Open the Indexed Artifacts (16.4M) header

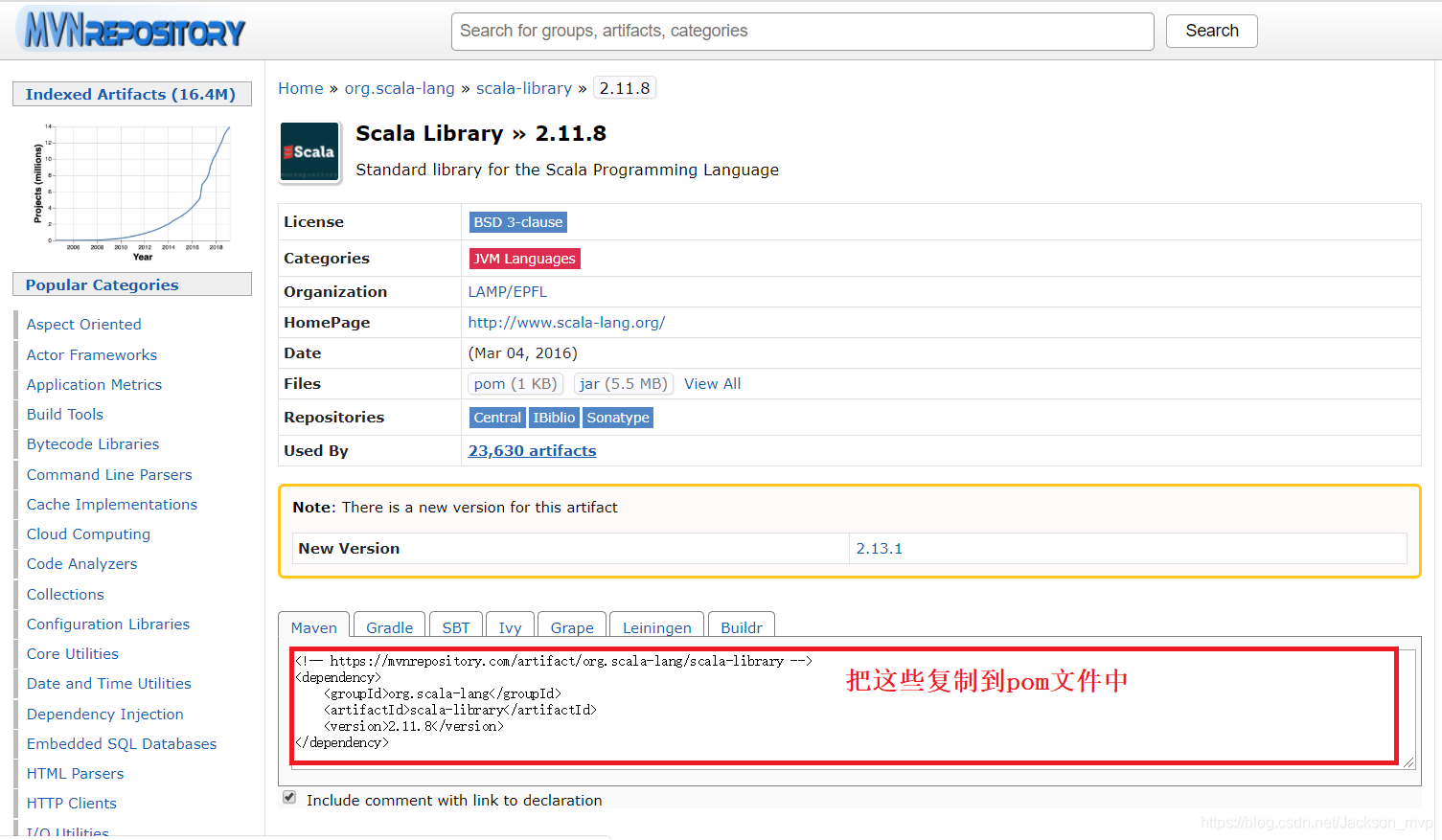130,94
